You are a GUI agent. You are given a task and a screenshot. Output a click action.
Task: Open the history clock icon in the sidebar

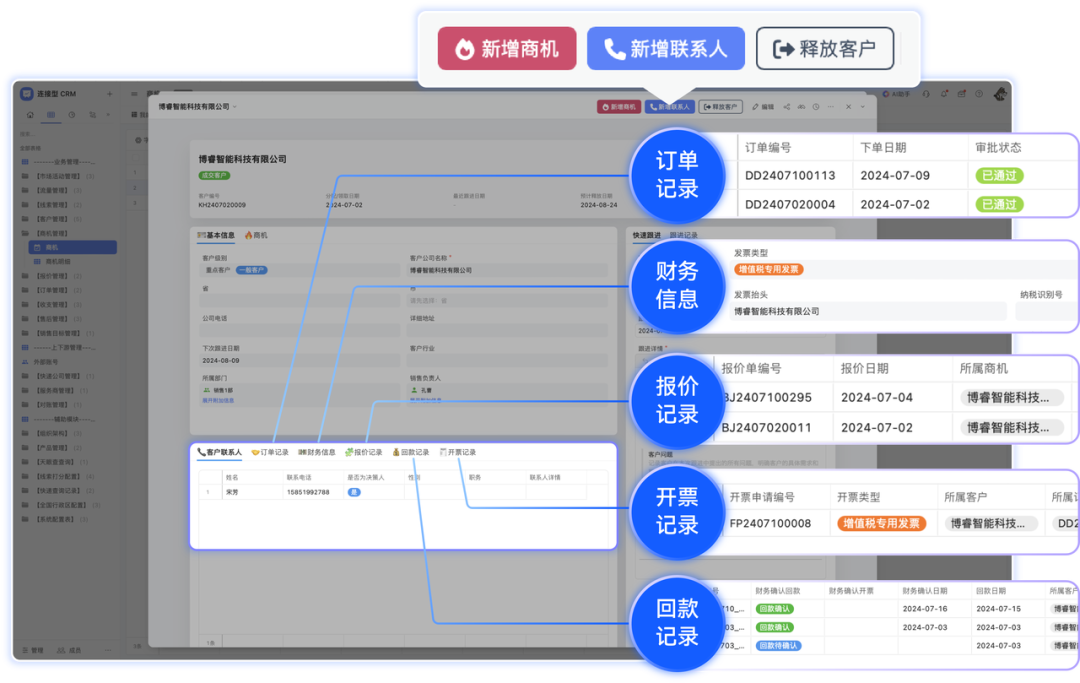pos(72,115)
